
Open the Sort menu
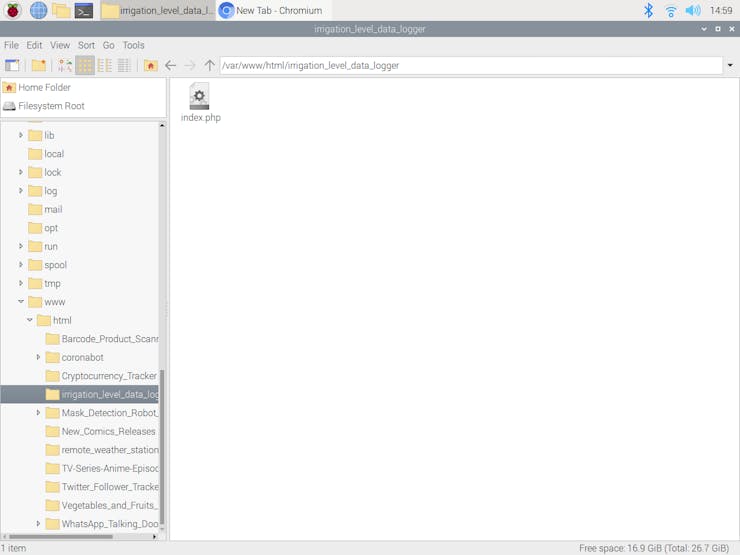pos(86,45)
